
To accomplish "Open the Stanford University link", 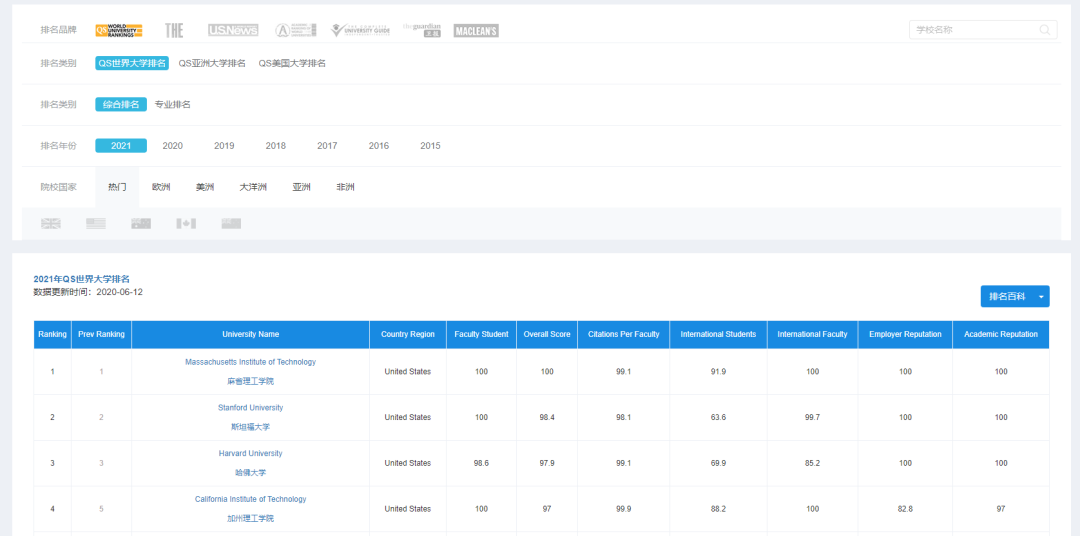I will click(251, 408).
